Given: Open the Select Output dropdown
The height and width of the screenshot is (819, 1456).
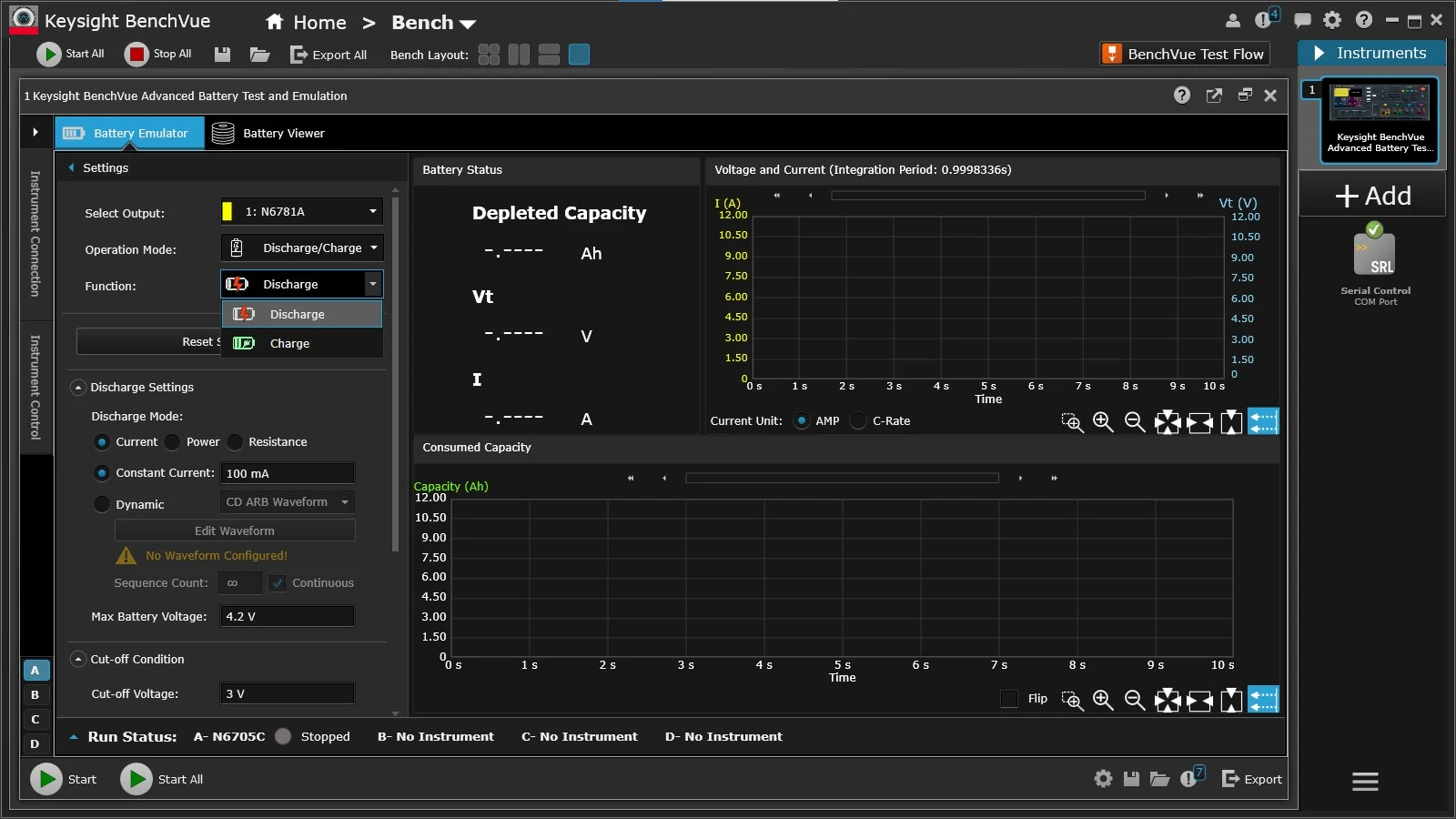Looking at the screenshot, I should (x=302, y=211).
